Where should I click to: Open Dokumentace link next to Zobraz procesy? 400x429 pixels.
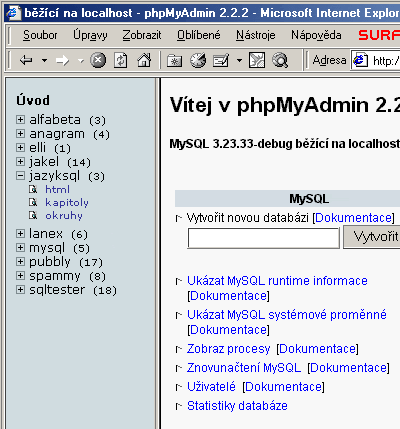coord(317,349)
